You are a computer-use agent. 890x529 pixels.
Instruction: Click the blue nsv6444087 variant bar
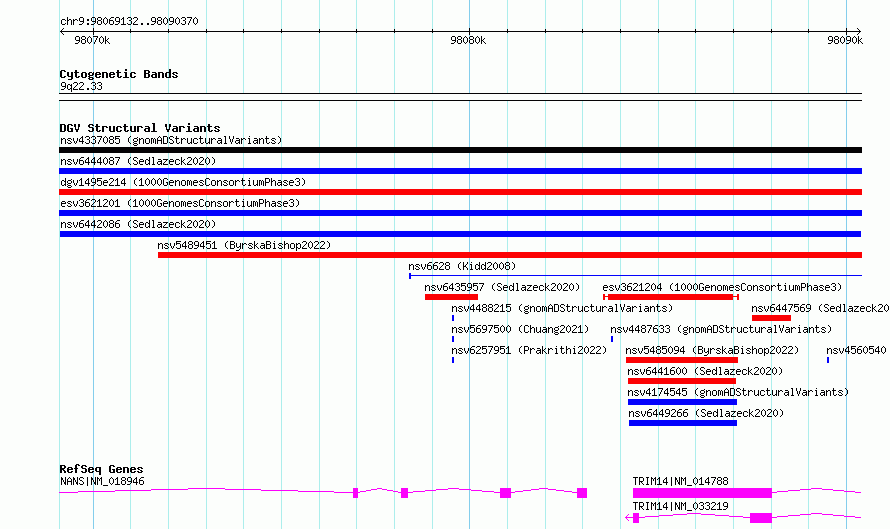tap(460, 171)
